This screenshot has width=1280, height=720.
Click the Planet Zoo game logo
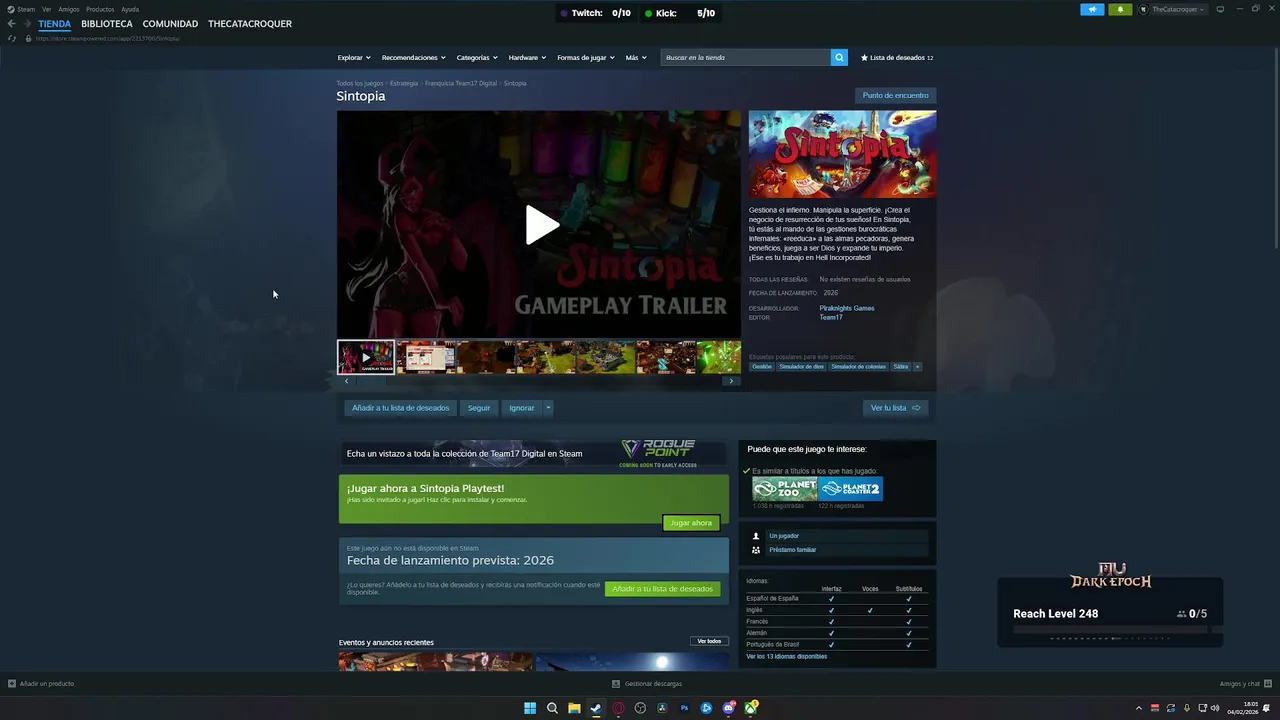[x=785, y=489]
